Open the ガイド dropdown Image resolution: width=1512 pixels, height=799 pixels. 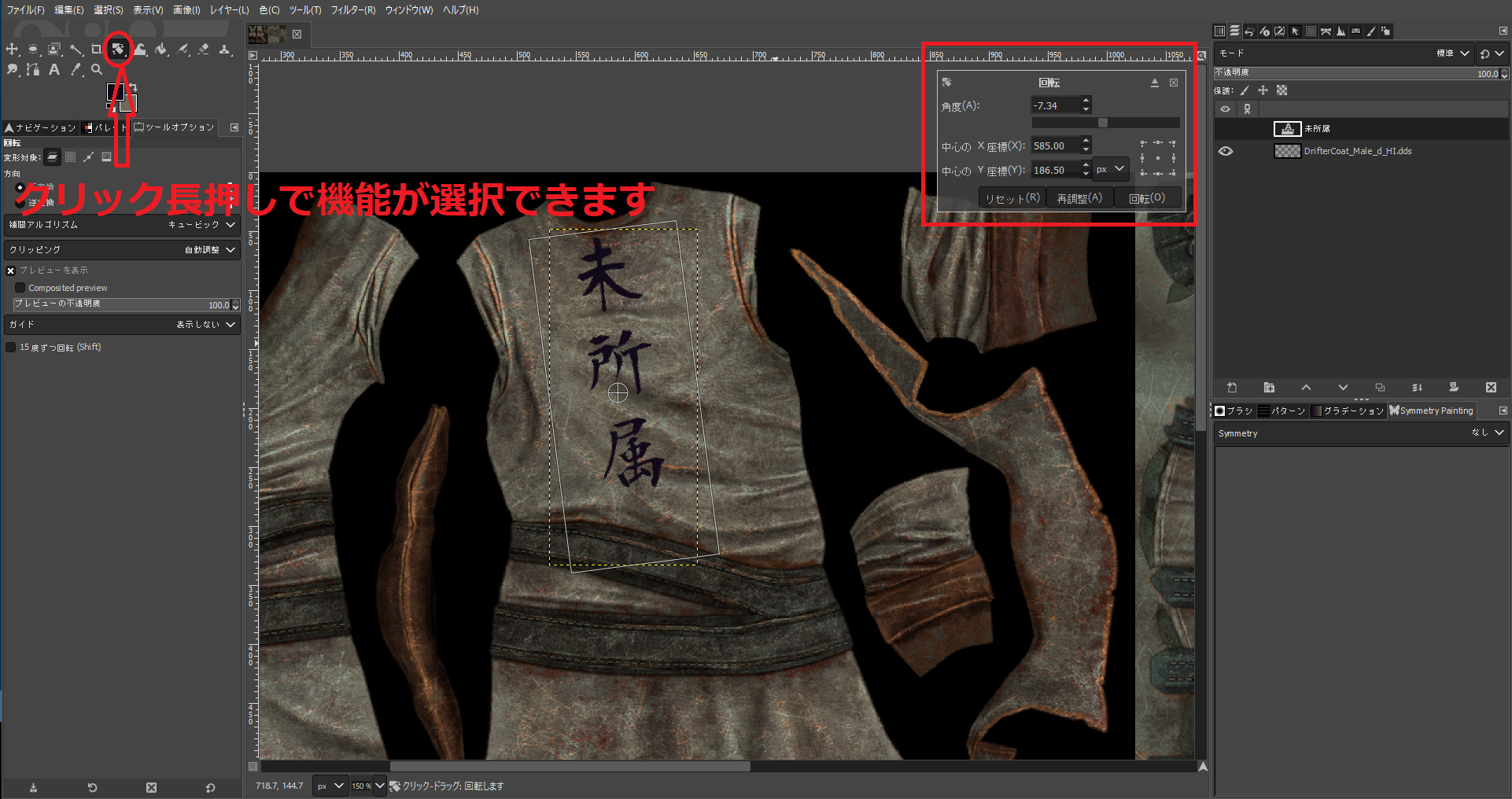point(122,325)
